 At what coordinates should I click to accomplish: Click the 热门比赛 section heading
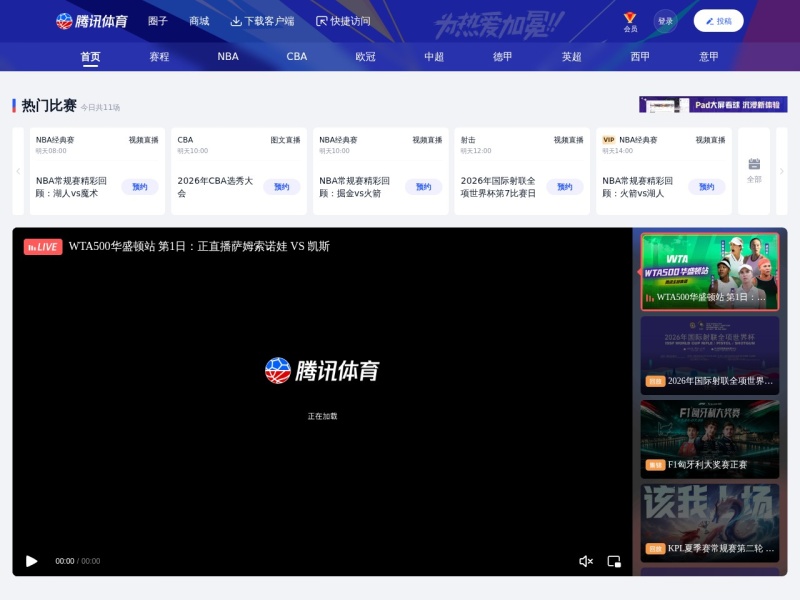click(x=49, y=106)
